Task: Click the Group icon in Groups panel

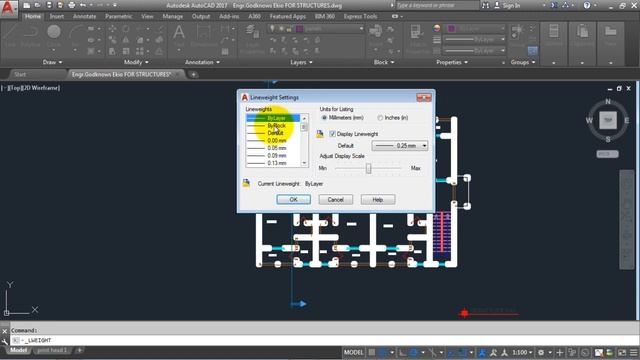Action: tap(518, 32)
